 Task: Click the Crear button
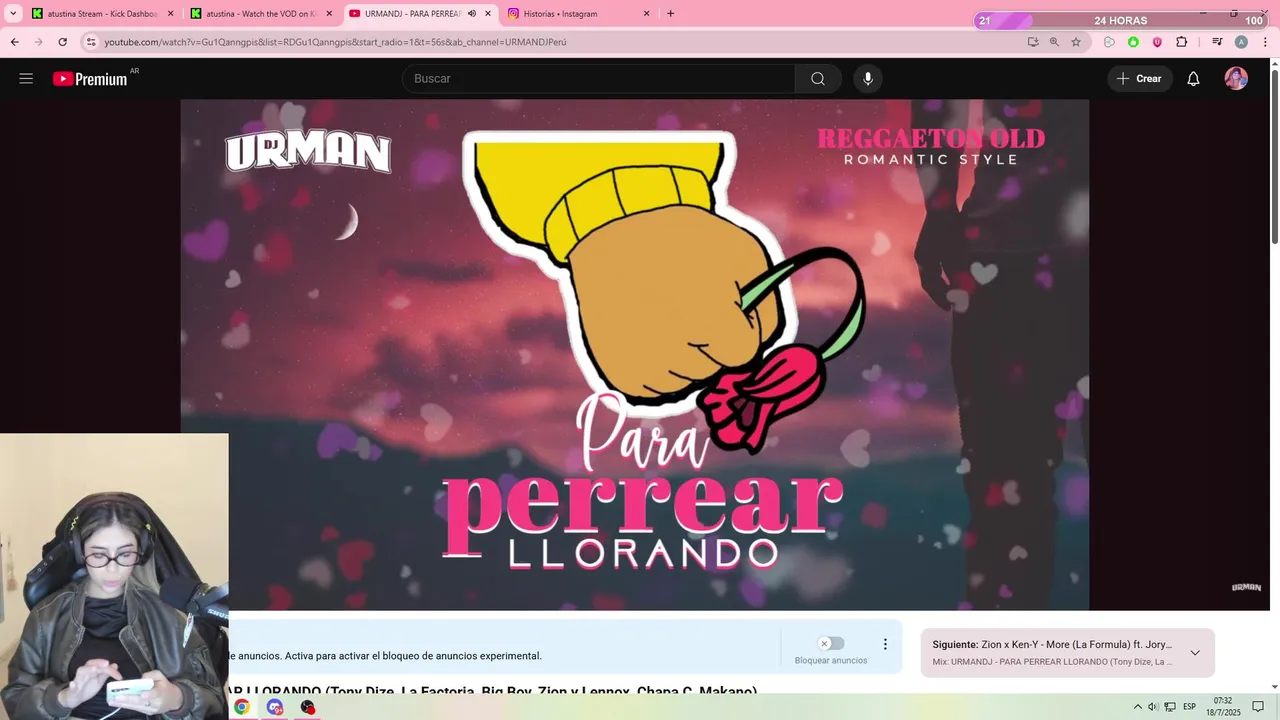click(x=1140, y=79)
